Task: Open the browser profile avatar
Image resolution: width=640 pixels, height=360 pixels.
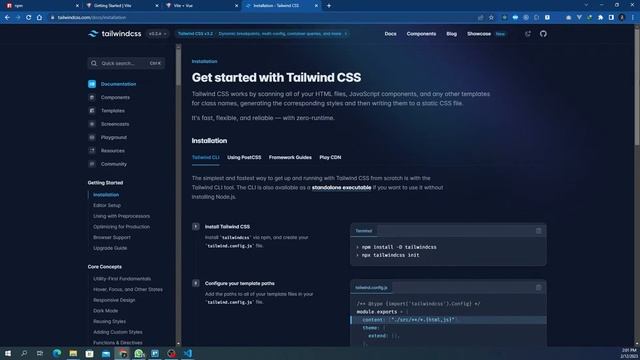Action: coord(622,18)
